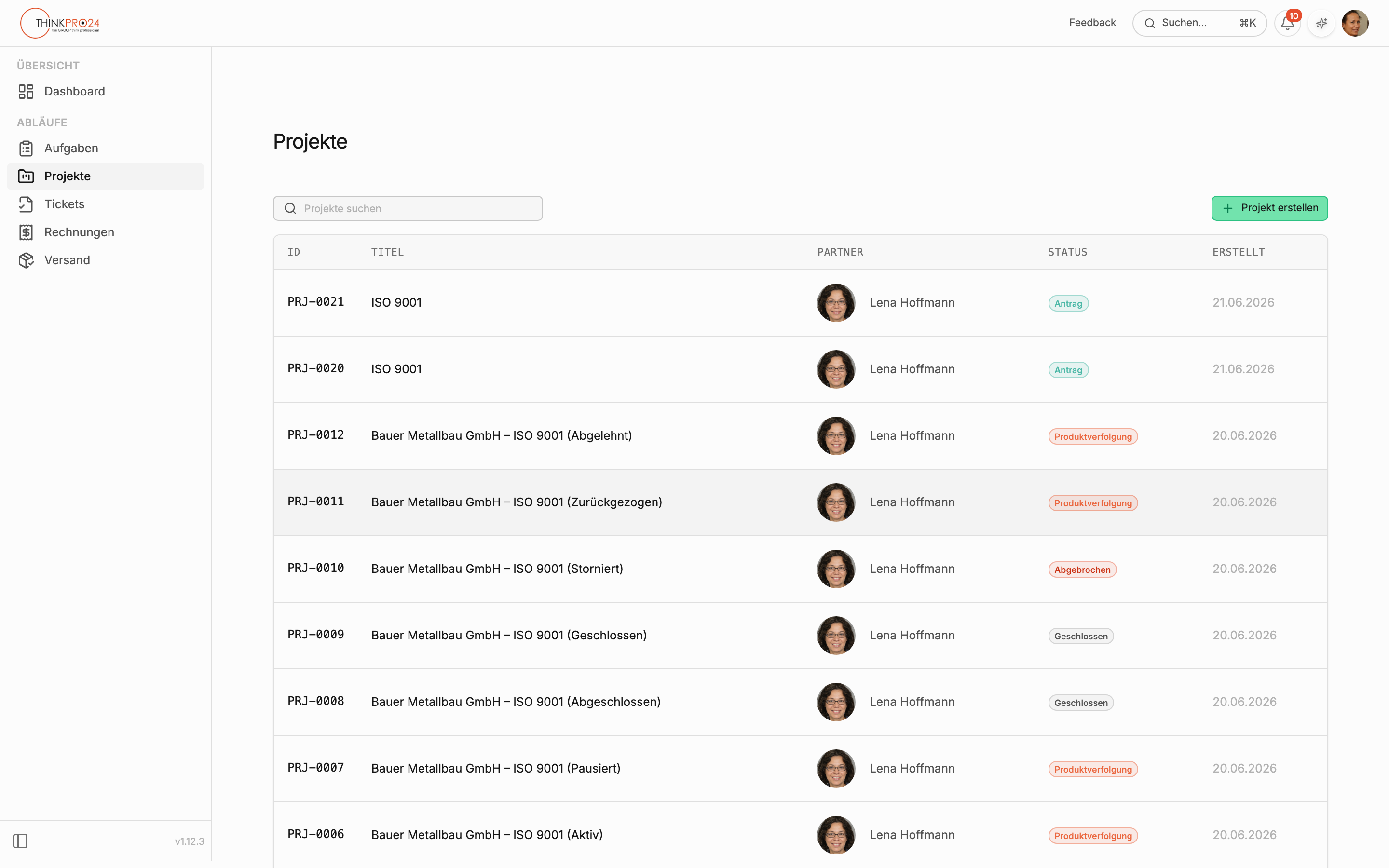The width and height of the screenshot is (1389, 868).
Task: Click the Rechnungen receipt icon
Action: coord(26,232)
